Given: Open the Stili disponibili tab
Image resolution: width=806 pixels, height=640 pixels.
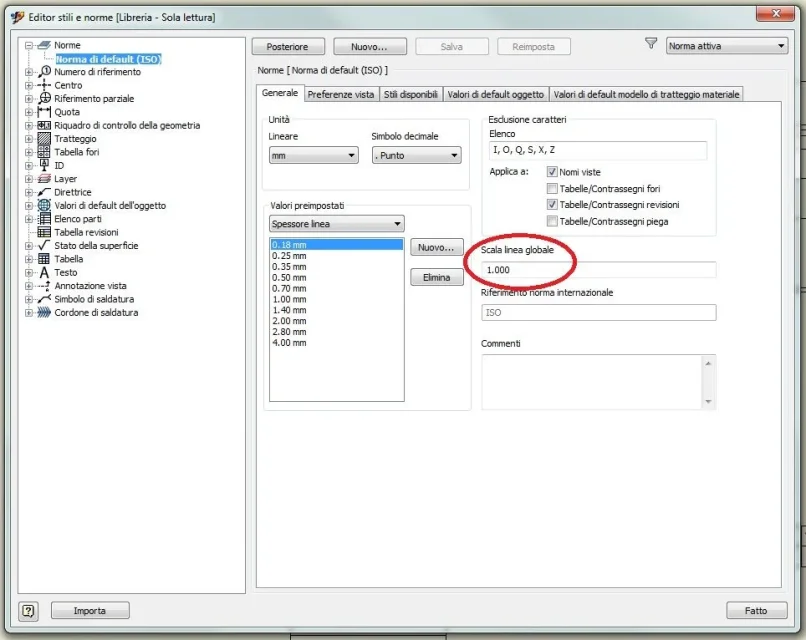Looking at the screenshot, I should click(411, 95).
